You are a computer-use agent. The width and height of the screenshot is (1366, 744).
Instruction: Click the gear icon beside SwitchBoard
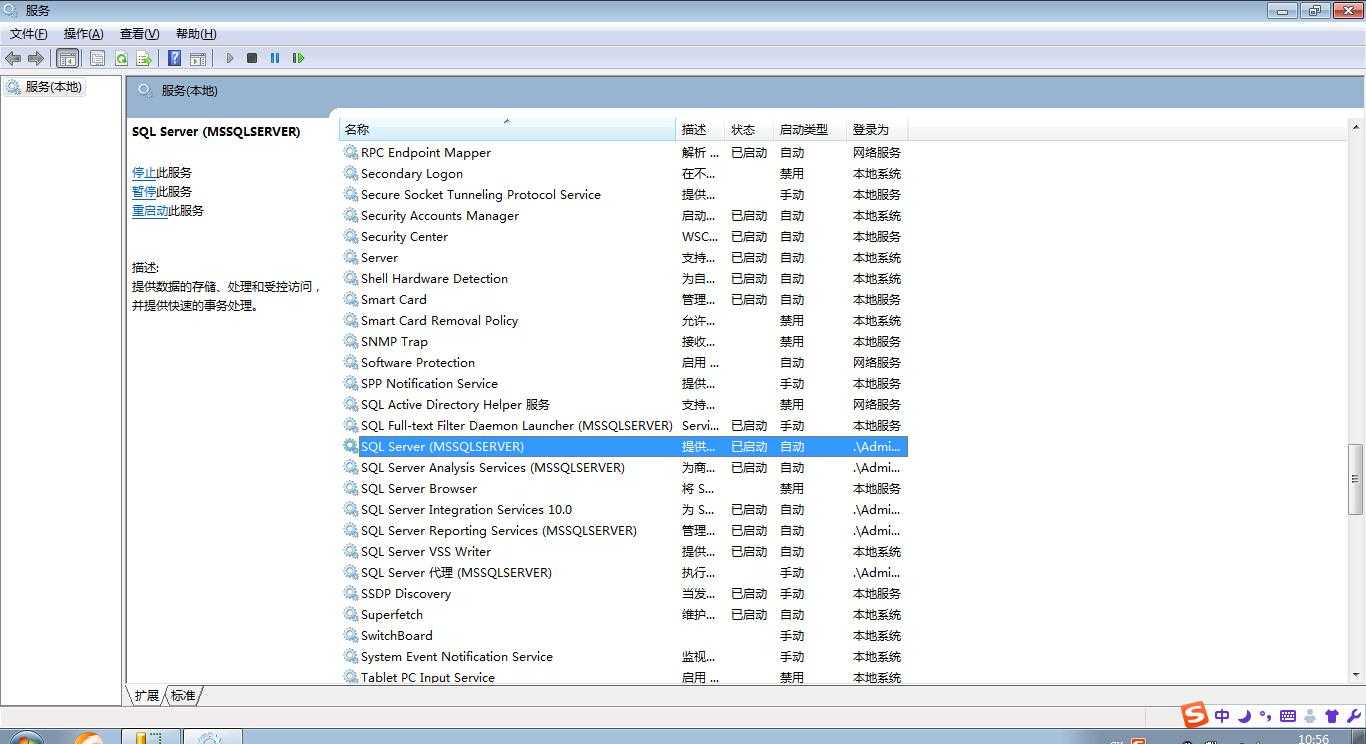click(x=351, y=635)
